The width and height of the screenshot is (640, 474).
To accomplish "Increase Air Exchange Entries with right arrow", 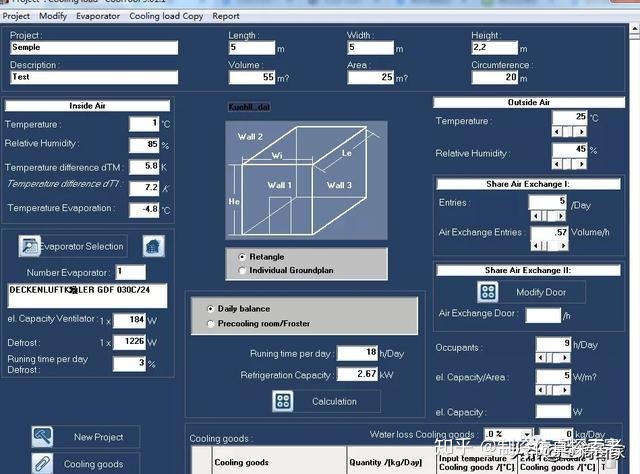I will [563, 245].
